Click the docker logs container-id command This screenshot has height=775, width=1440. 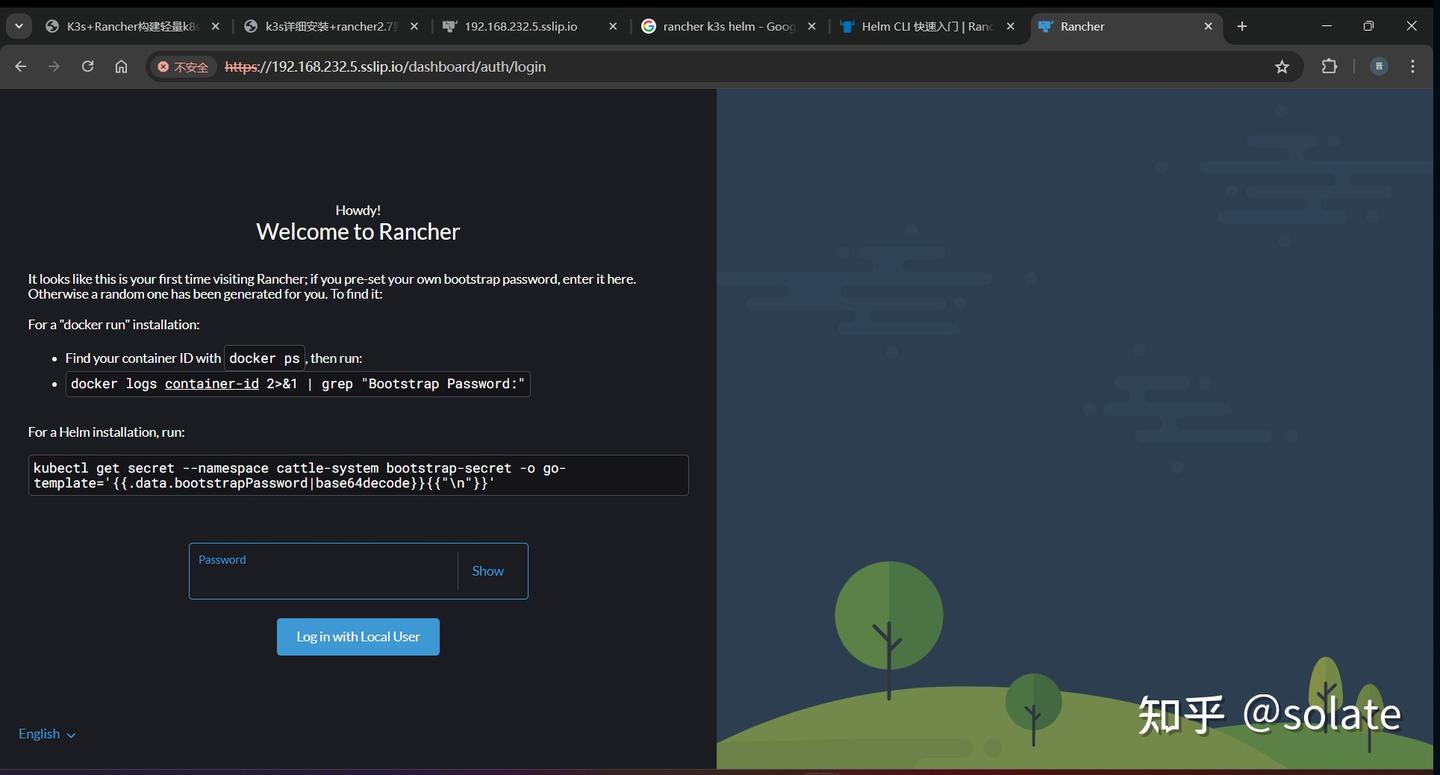(298, 384)
